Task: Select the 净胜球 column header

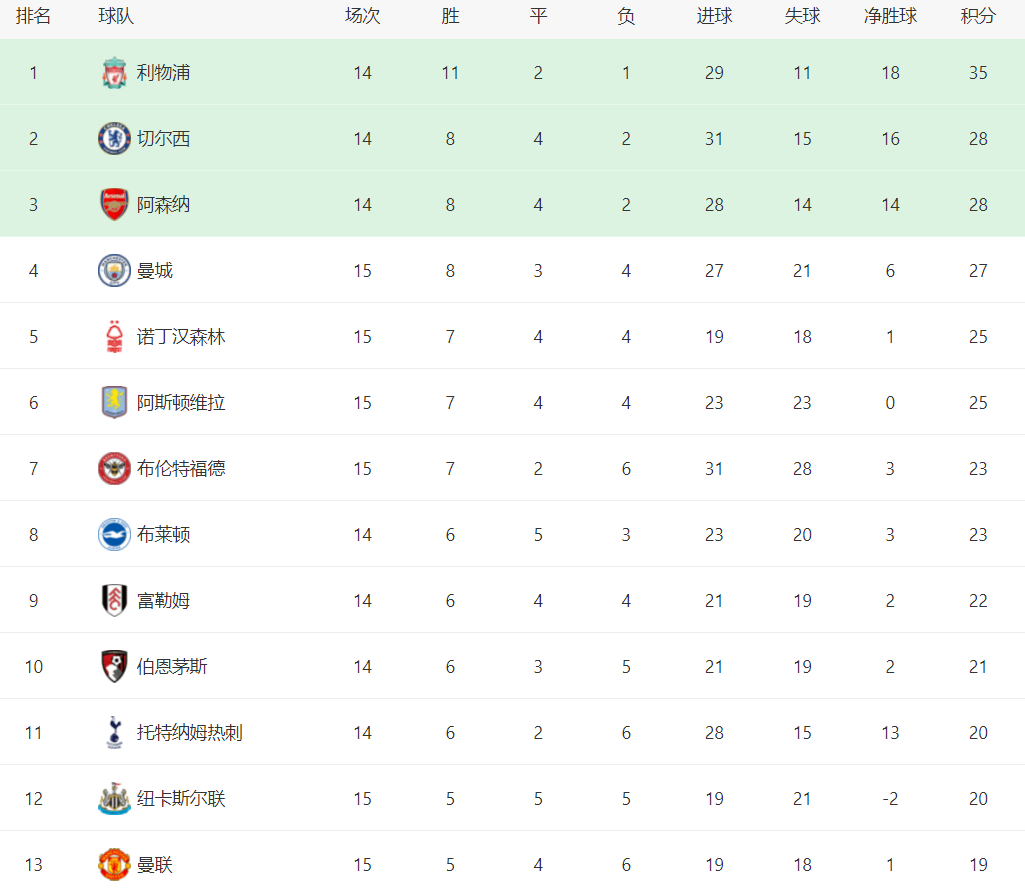Action: (x=890, y=17)
